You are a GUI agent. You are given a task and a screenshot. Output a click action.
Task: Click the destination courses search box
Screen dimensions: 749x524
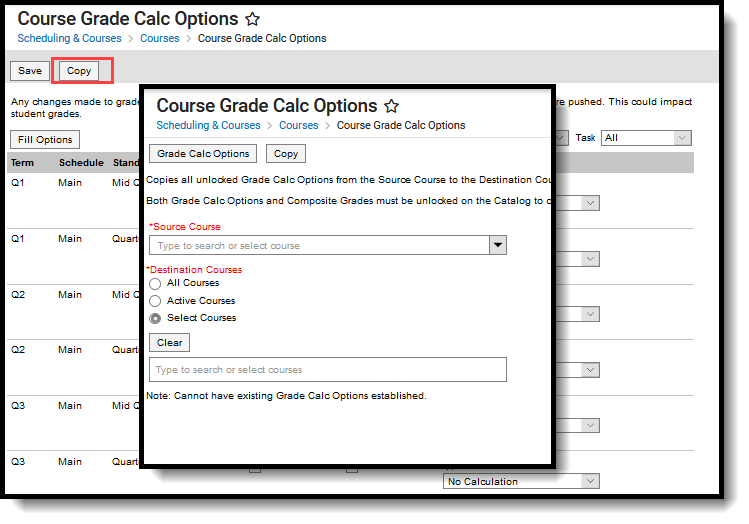(328, 370)
